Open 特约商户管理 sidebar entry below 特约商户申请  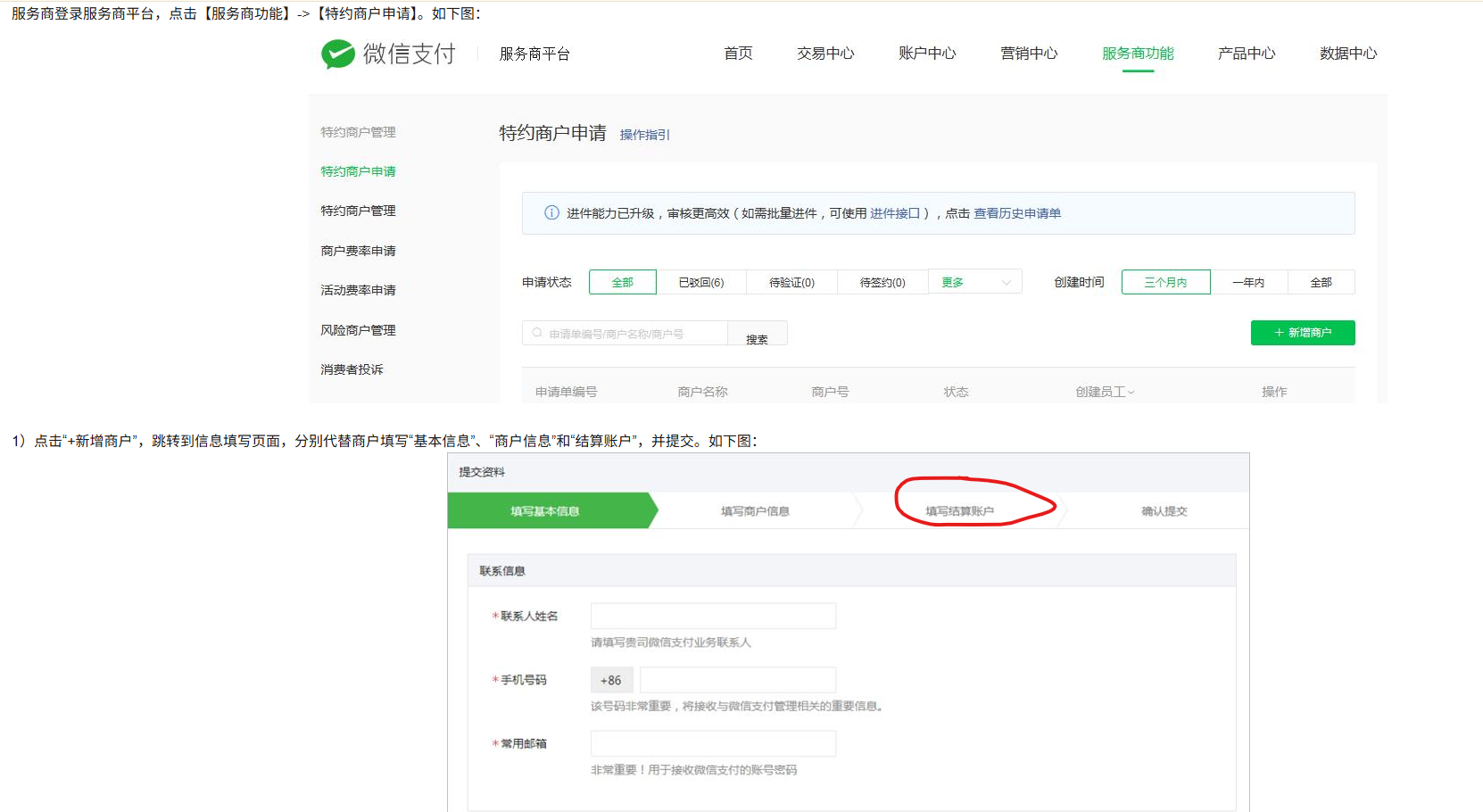coord(358,211)
